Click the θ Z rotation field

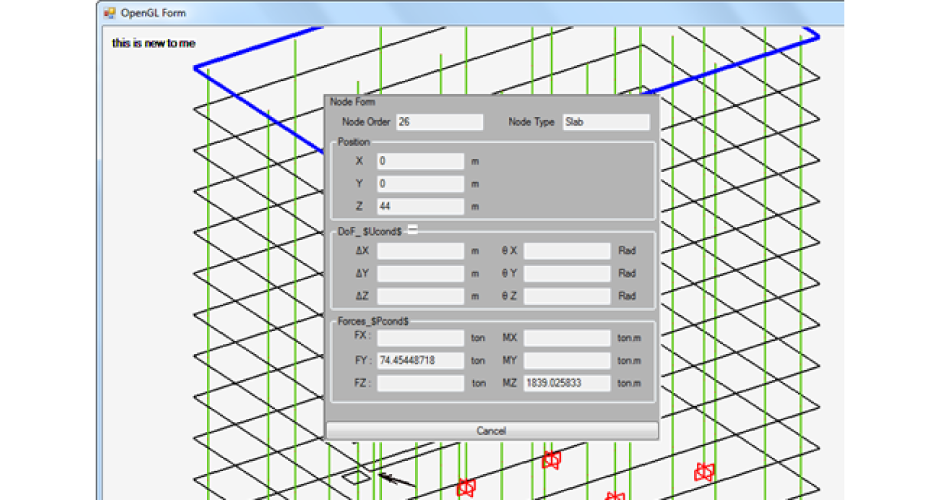pyautogui.click(x=567, y=296)
